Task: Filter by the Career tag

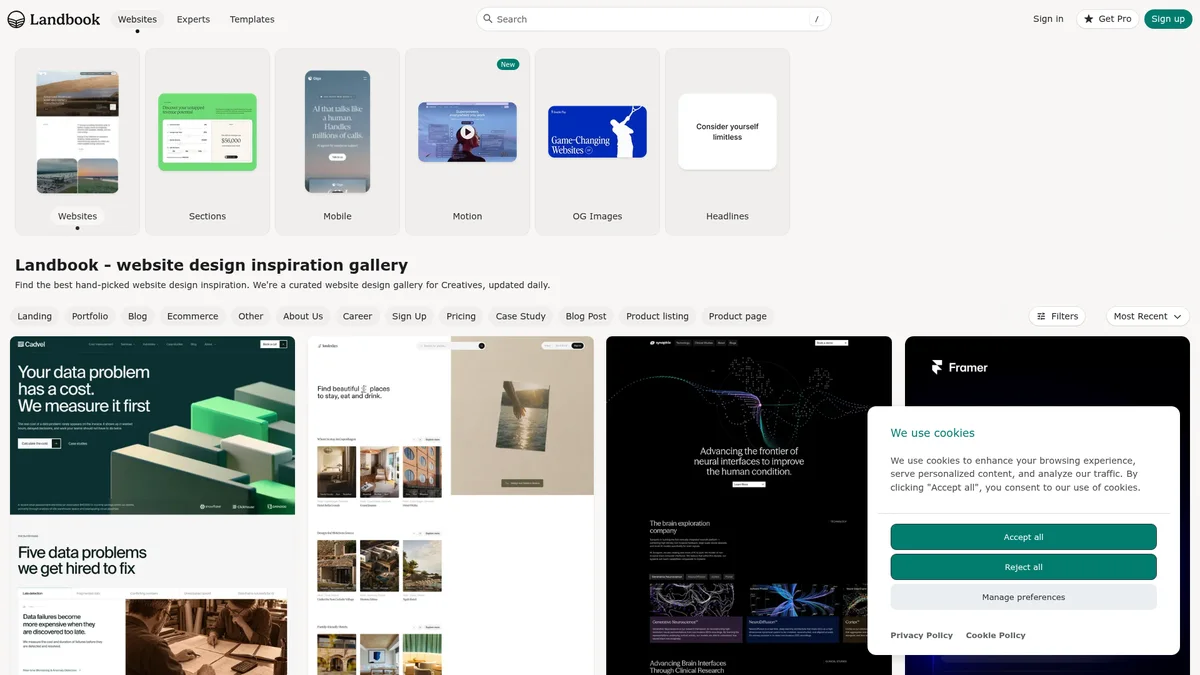Action: 358,316
